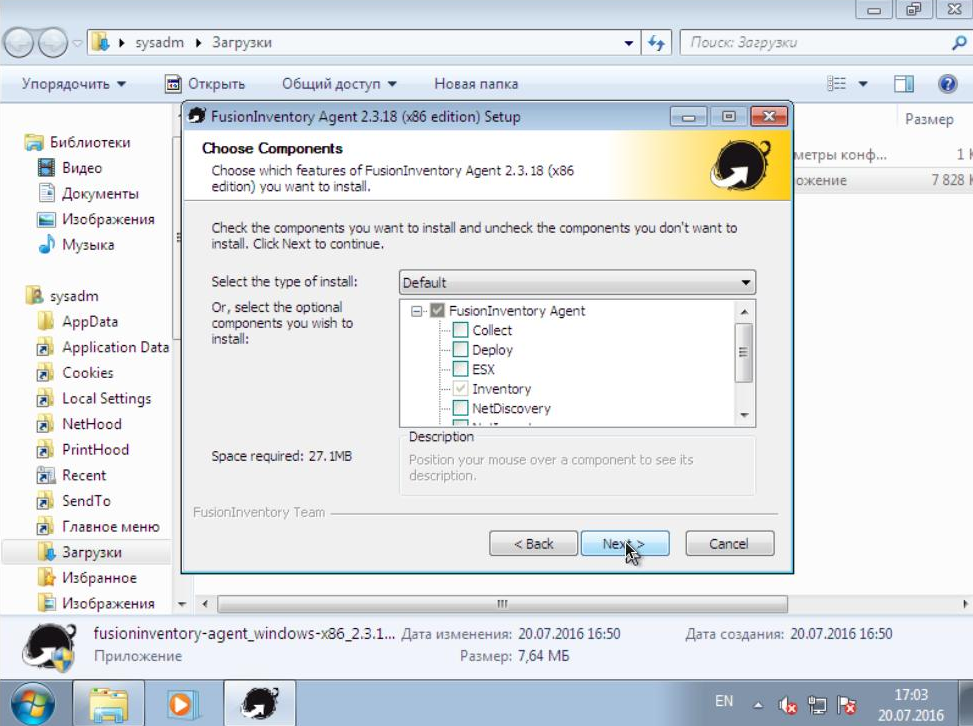Click the Next button in Setup

(x=625, y=544)
